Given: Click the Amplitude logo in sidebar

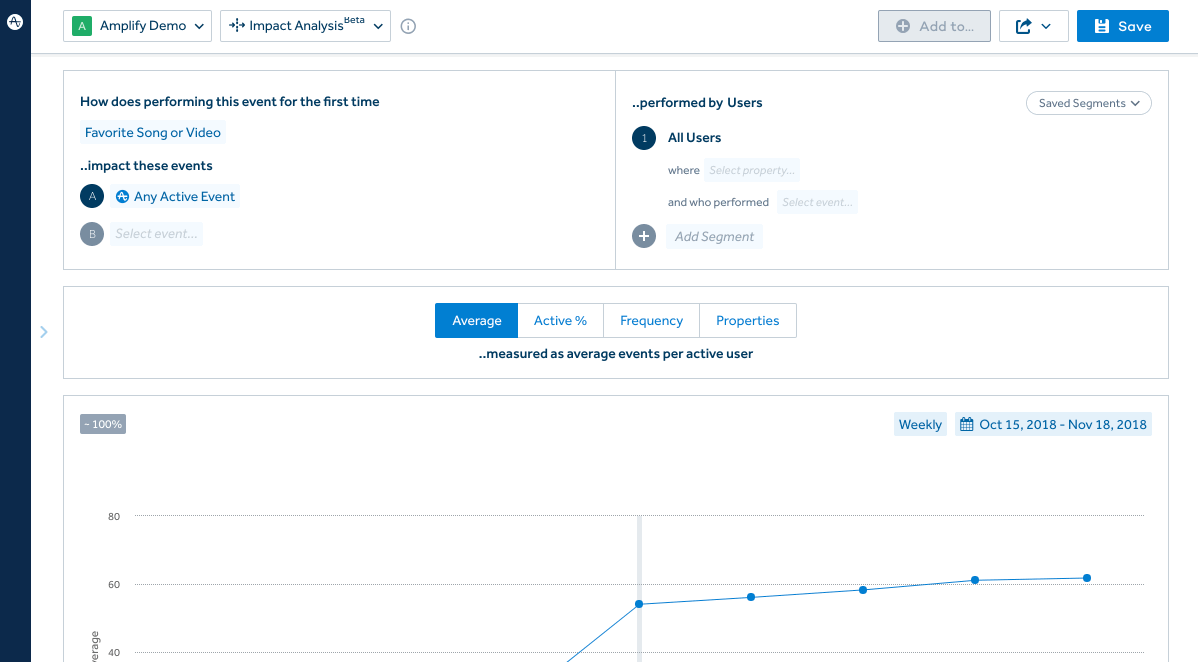Looking at the screenshot, I should pos(15,22).
